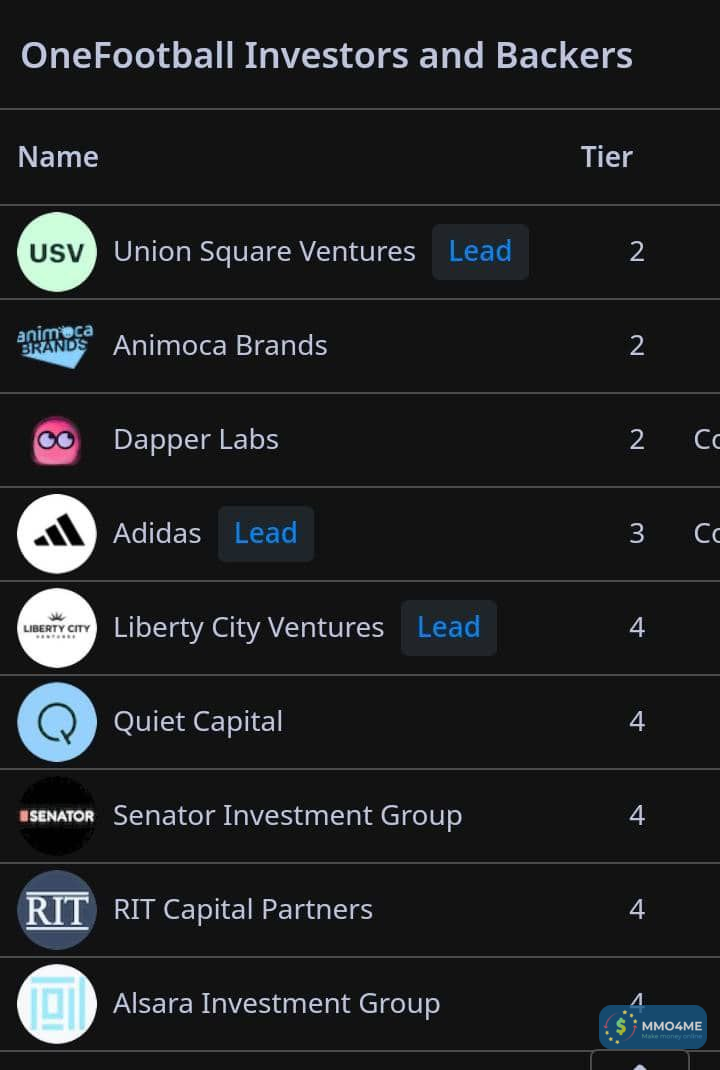Viewport: 720px width, 1070px height.
Task: Click the Animoca Brands logo icon
Action: (56, 346)
